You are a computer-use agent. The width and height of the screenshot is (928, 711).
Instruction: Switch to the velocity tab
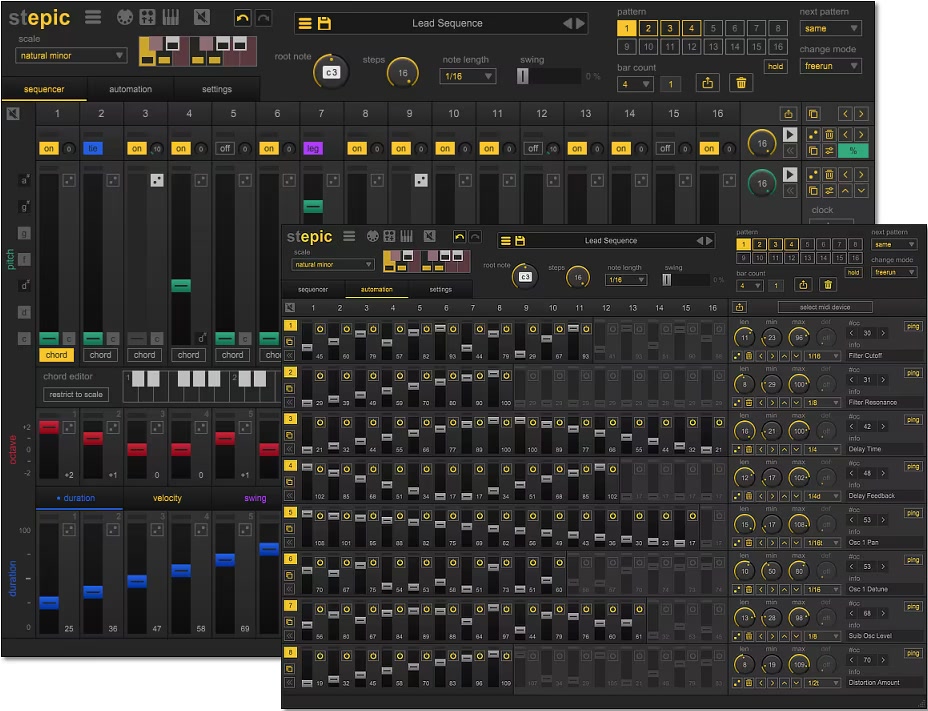(167, 498)
